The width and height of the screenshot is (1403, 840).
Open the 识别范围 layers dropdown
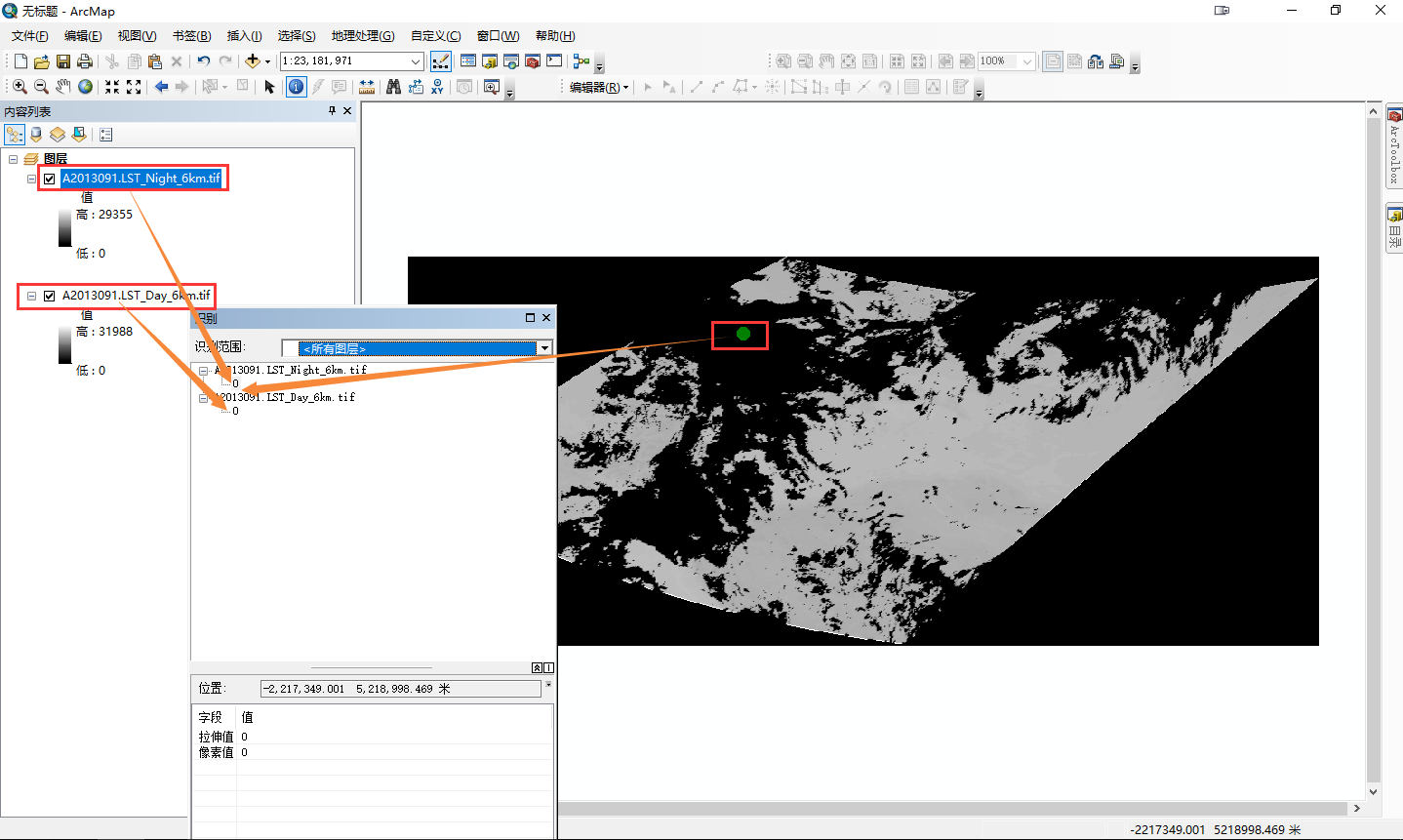[545, 347]
